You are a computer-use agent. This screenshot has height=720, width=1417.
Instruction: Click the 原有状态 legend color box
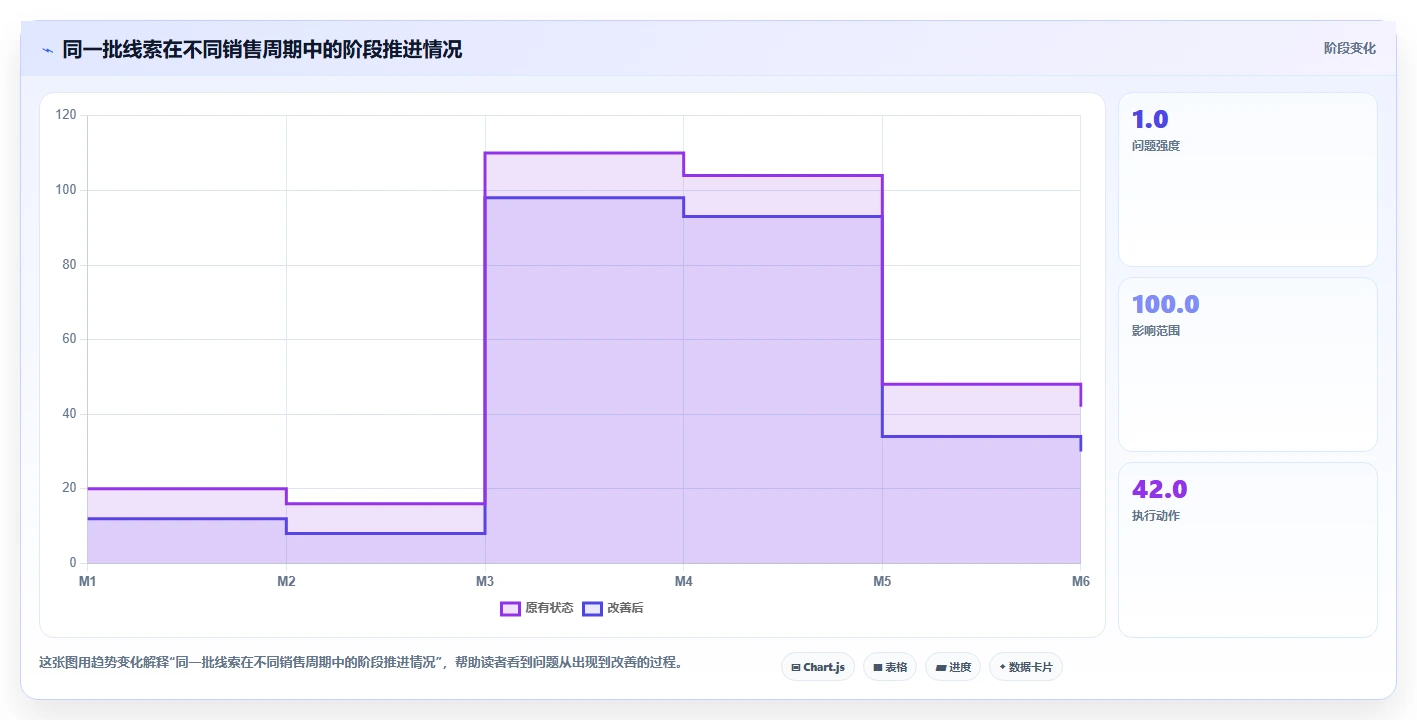[511, 608]
